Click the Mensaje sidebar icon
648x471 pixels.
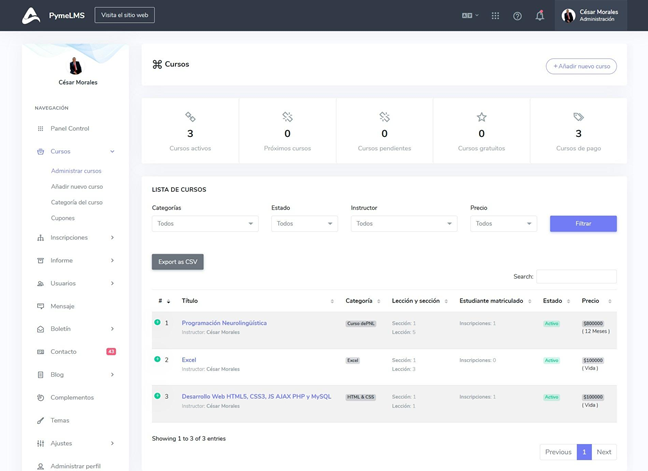40,306
